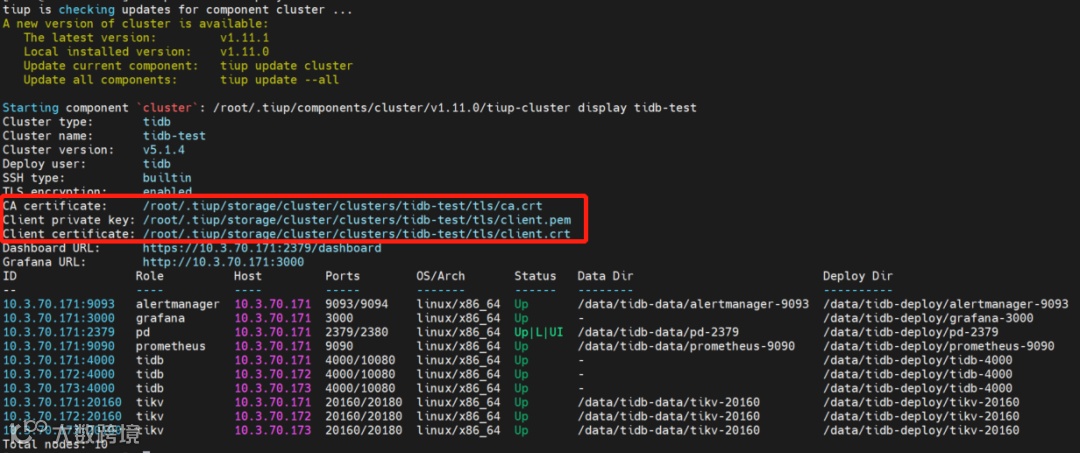Click the deploy dir in the 10.3.70.172:4000 row
The width and height of the screenshot is (1080, 453).
pyautogui.click(x=917, y=374)
